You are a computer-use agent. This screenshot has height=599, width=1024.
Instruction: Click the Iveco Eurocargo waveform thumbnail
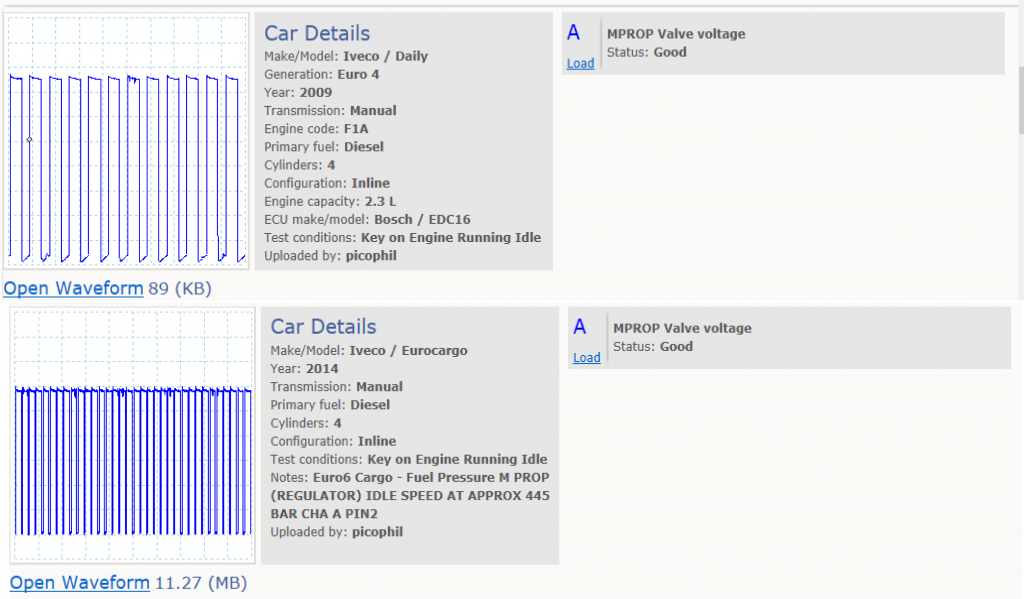pyautogui.click(x=133, y=435)
